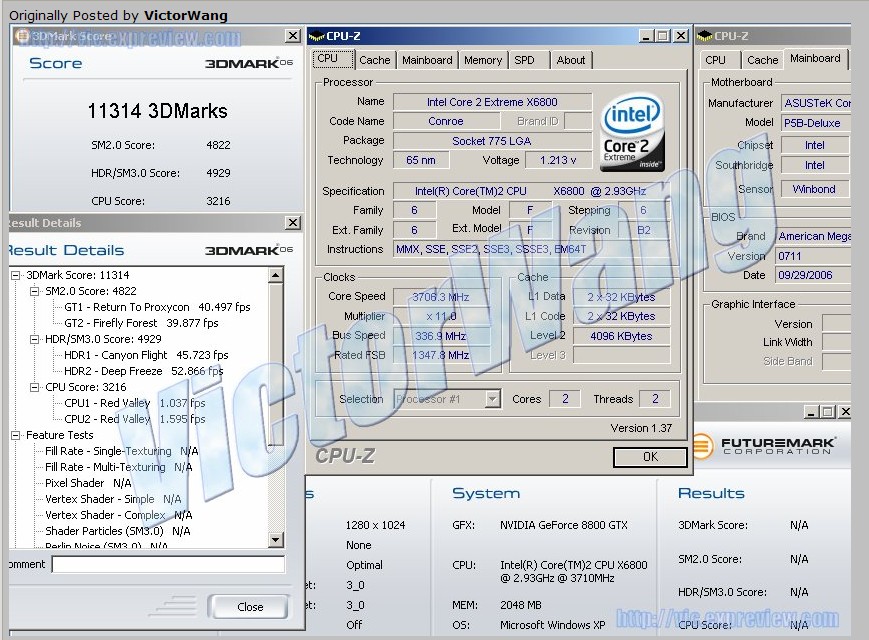Select Vertex Shader - Complex row
This screenshot has width=869, height=640.
pos(119,516)
